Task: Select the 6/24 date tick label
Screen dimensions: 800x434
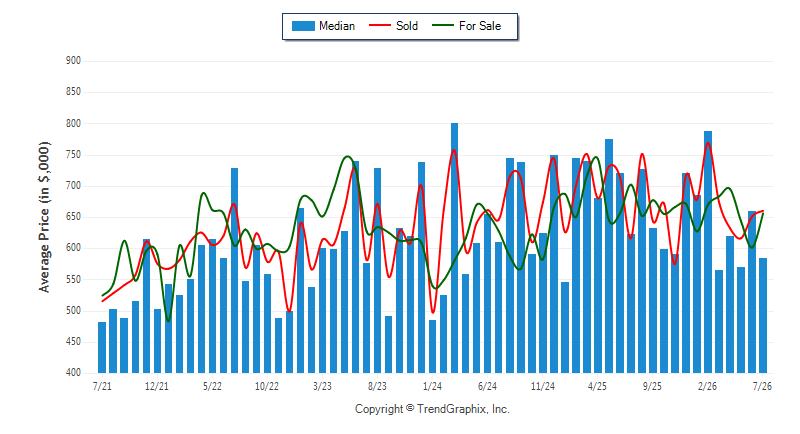Action: tap(487, 386)
